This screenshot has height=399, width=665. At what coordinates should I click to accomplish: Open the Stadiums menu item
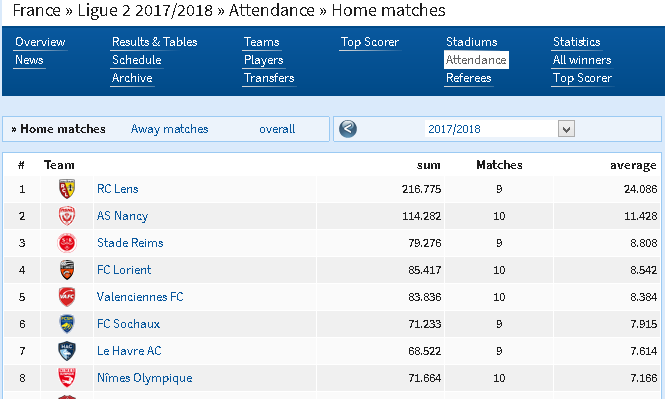click(x=472, y=42)
